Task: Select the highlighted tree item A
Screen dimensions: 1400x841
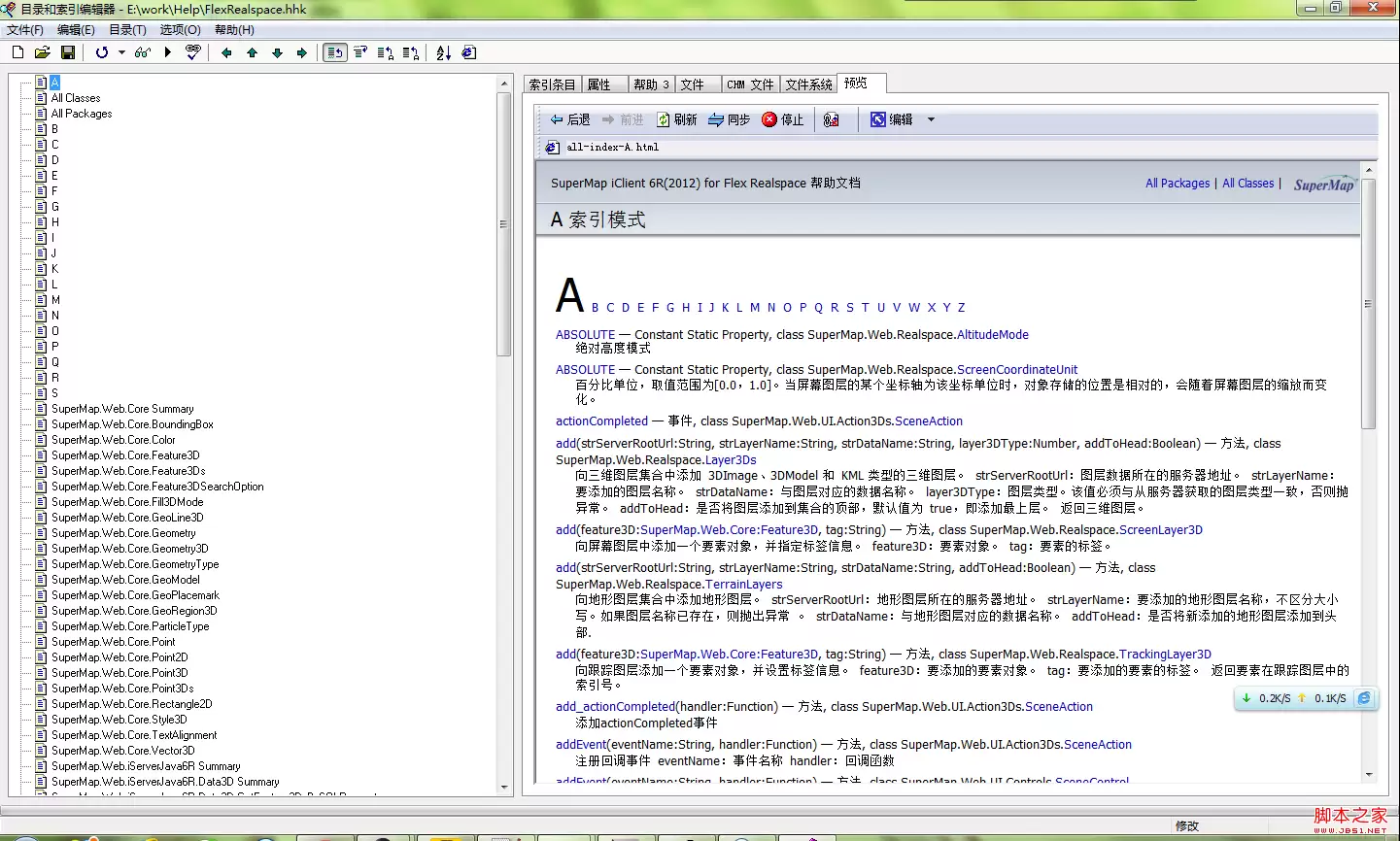Action: [54, 83]
